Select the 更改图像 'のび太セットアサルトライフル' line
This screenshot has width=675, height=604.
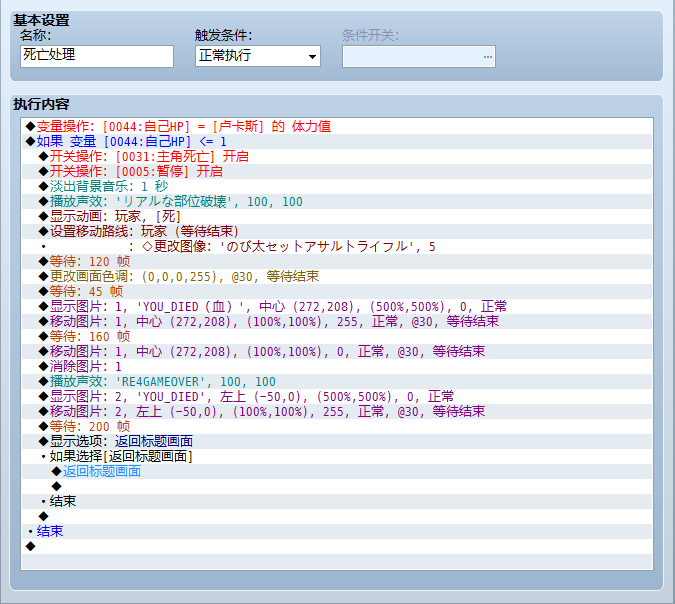[x=337, y=247]
